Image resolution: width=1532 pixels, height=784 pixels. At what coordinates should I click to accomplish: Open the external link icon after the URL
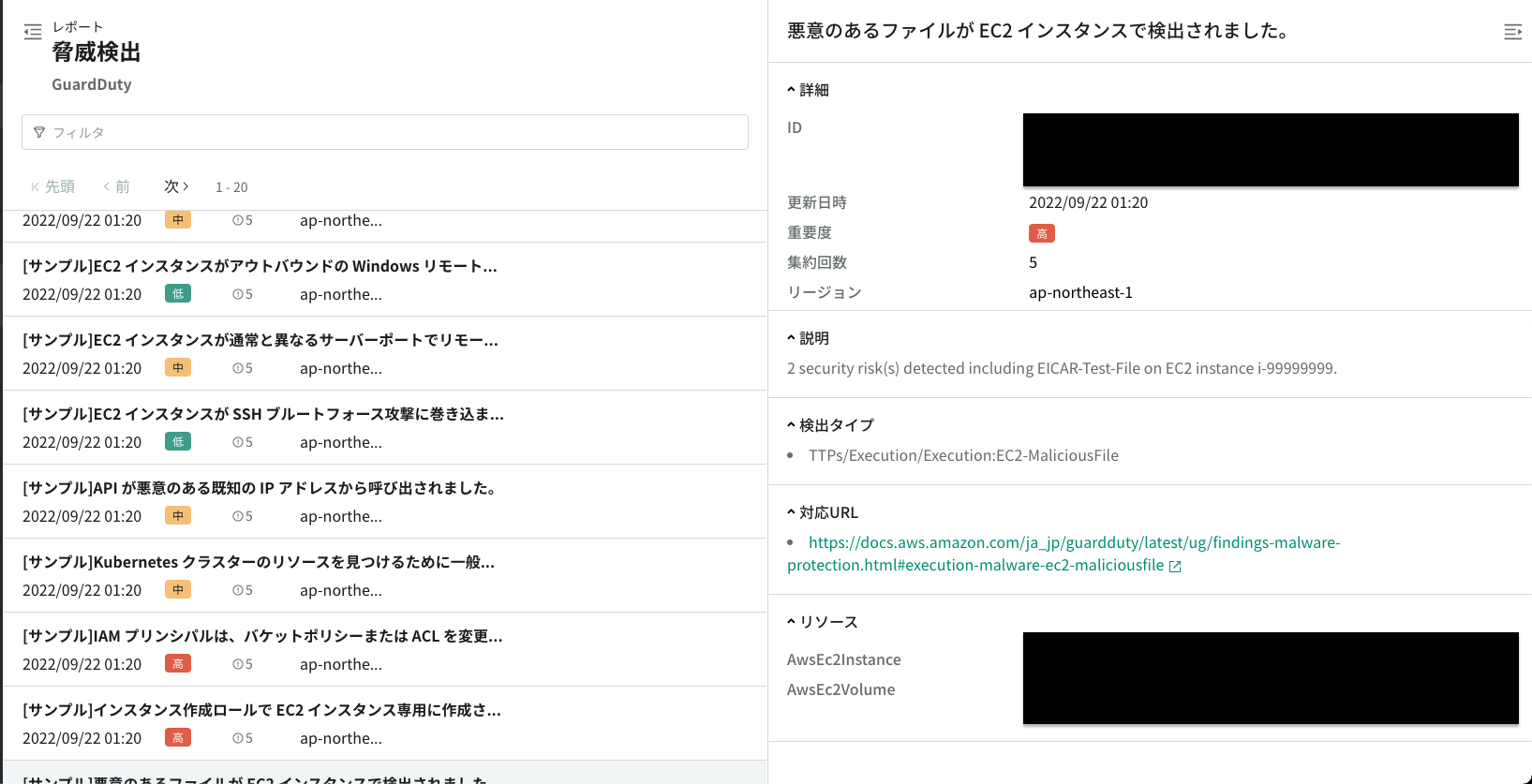point(1175,566)
